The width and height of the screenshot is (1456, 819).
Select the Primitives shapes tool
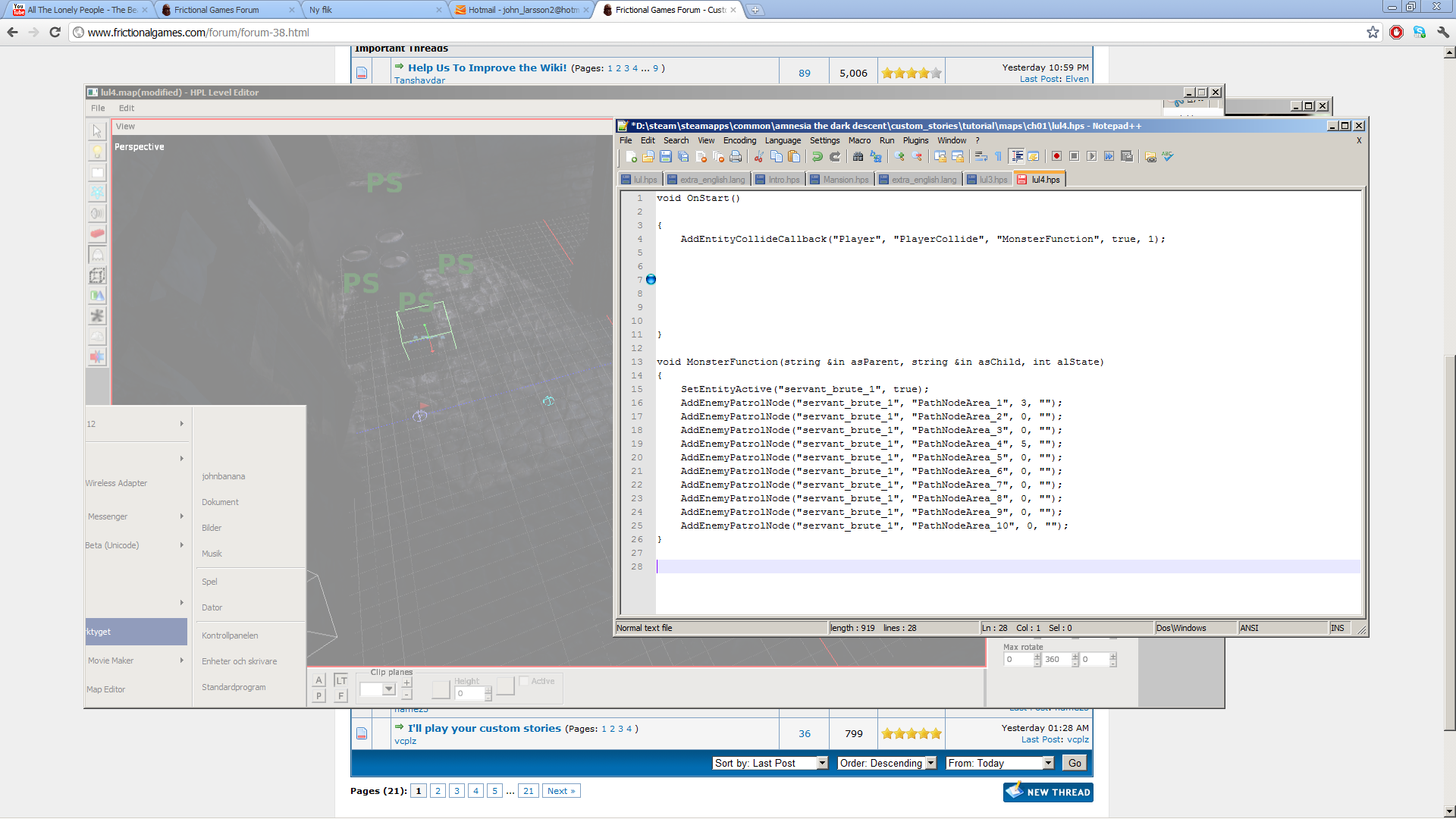click(x=97, y=296)
